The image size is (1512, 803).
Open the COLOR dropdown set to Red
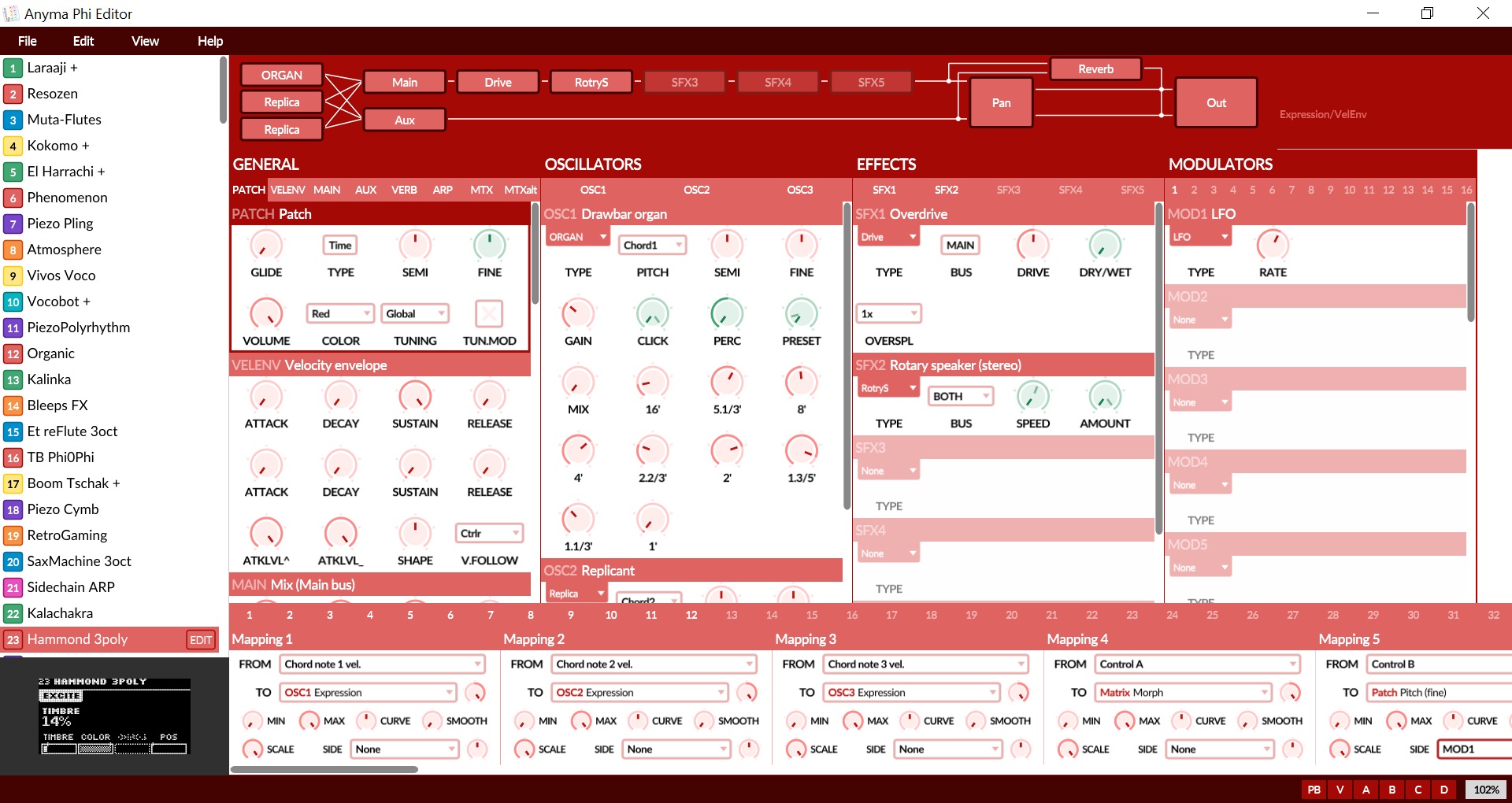340,313
